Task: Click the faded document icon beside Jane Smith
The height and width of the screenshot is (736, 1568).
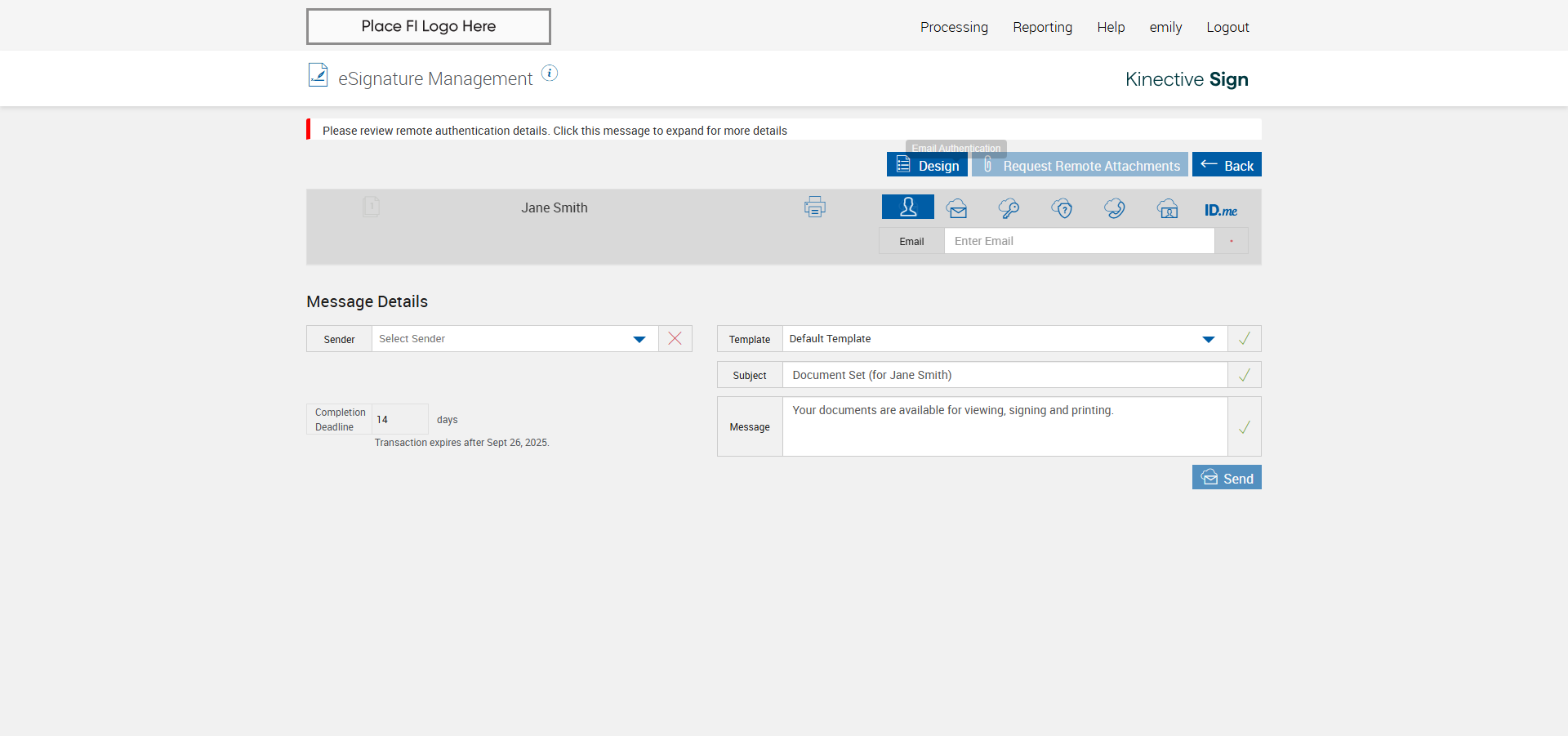Action: (371, 207)
